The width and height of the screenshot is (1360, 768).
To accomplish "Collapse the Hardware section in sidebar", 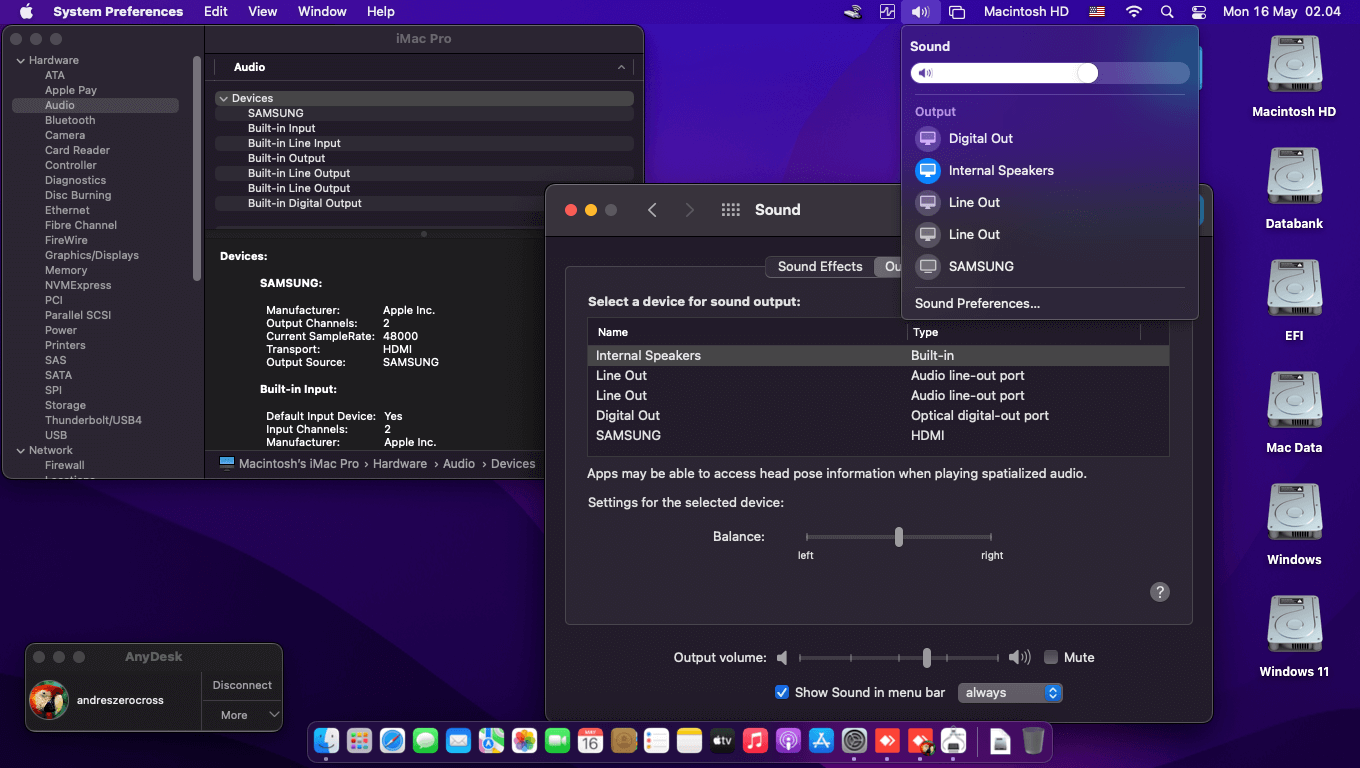I will click(x=20, y=61).
